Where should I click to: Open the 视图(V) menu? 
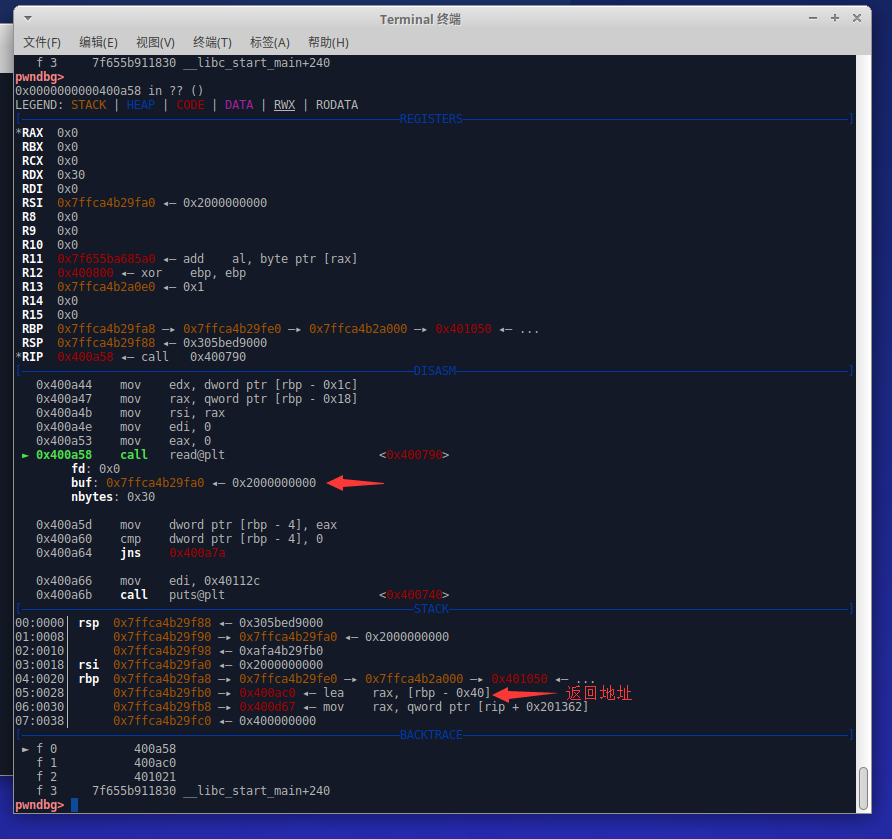[x=155, y=42]
